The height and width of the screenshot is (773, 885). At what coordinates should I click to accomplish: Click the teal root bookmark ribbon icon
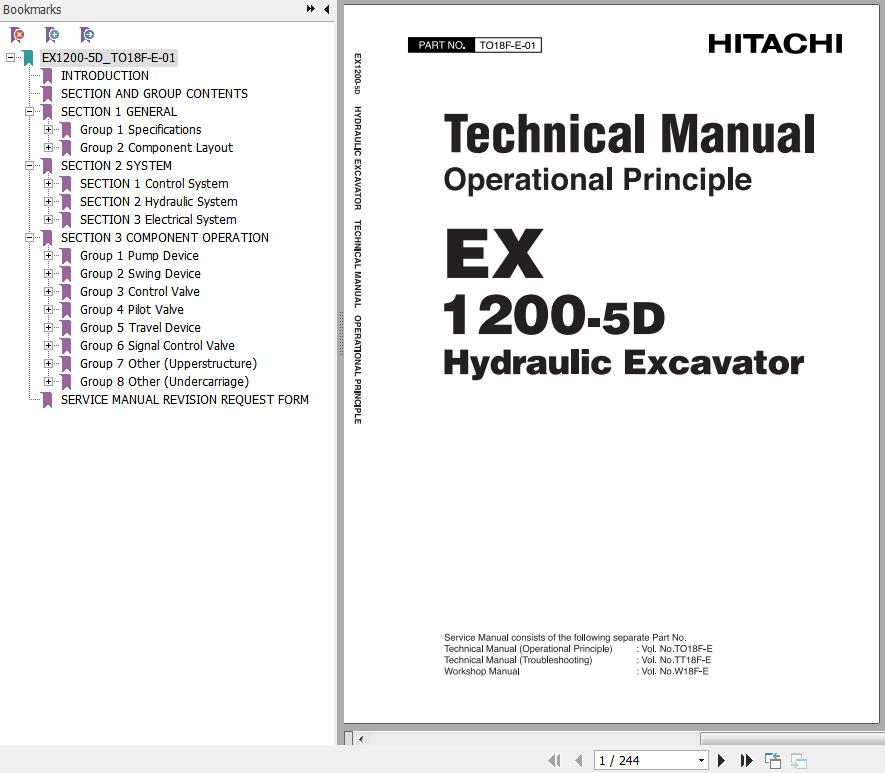point(28,58)
